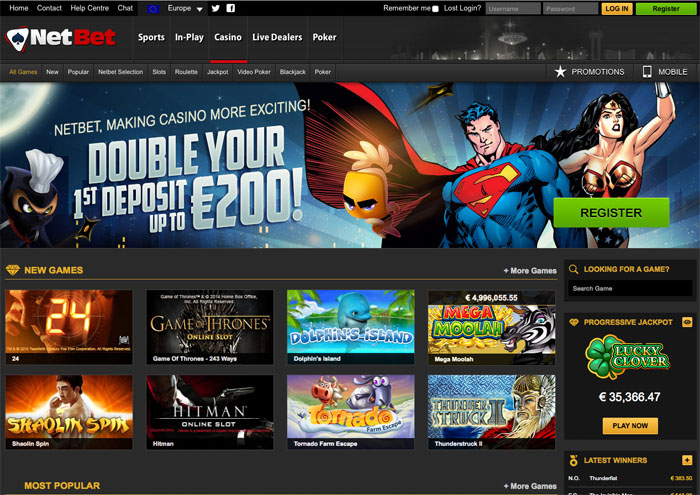Click the Progressive Jackpot diamond icon
The height and width of the screenshot is (495, 700).
point(574,322)
